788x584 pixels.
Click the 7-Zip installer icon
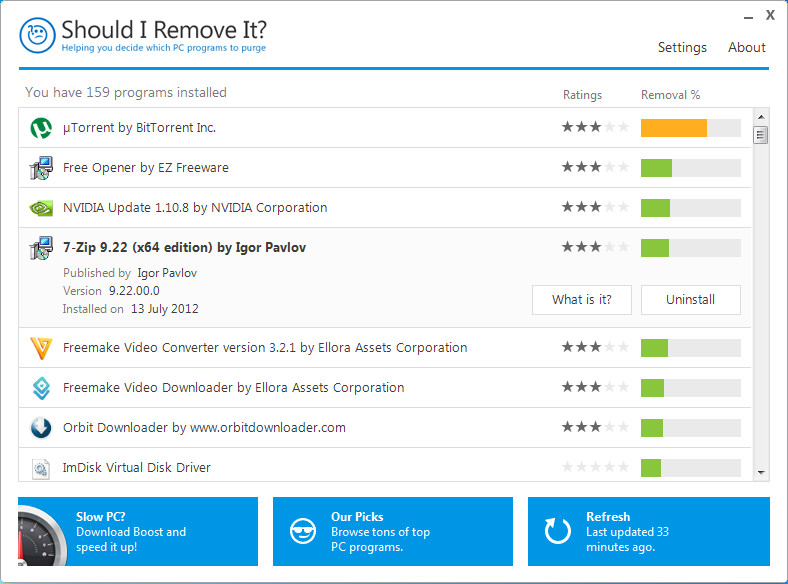[x=41, y=248]
